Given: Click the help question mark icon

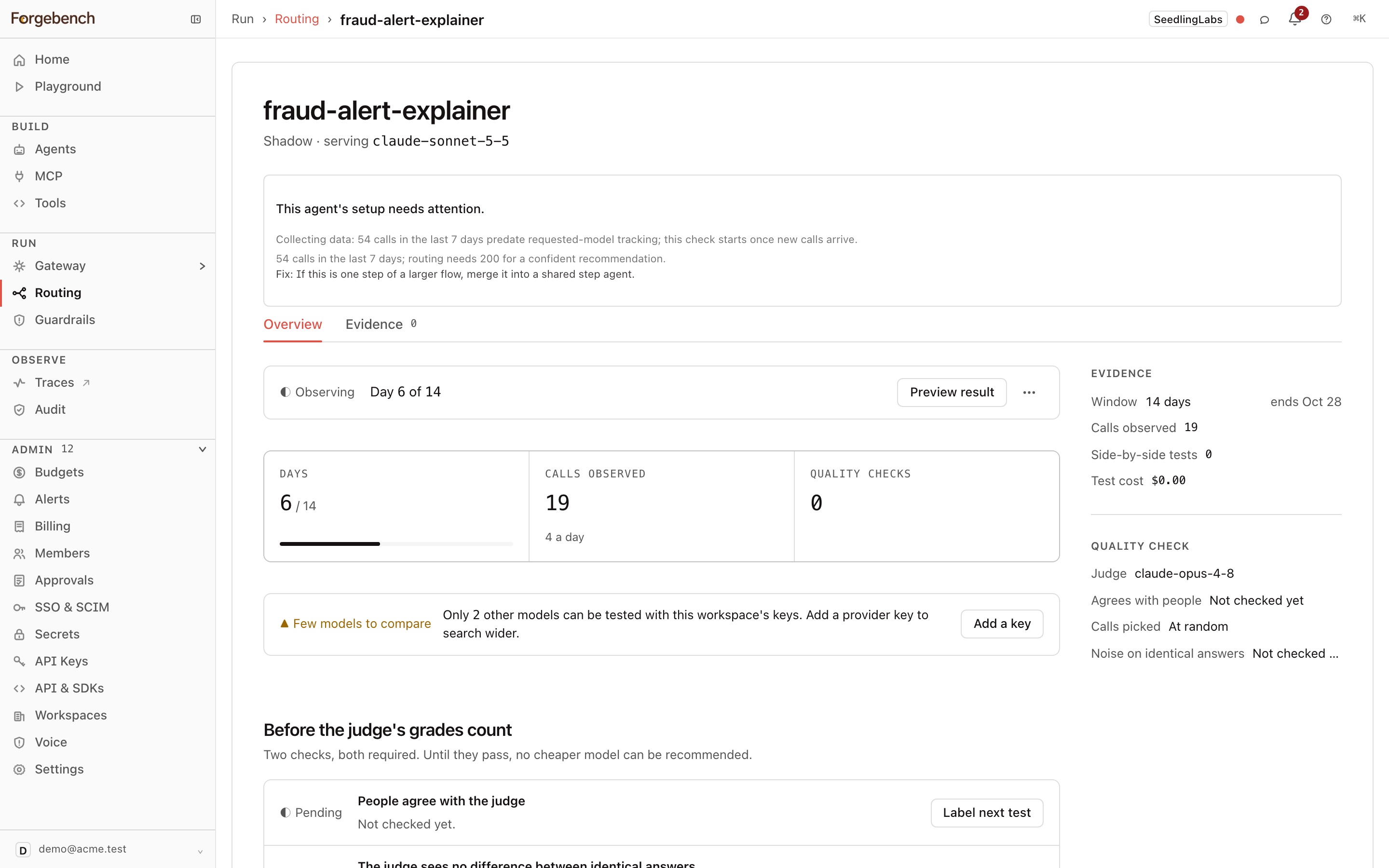Looking at the screenshot, I should click(x=1326, y=19).
